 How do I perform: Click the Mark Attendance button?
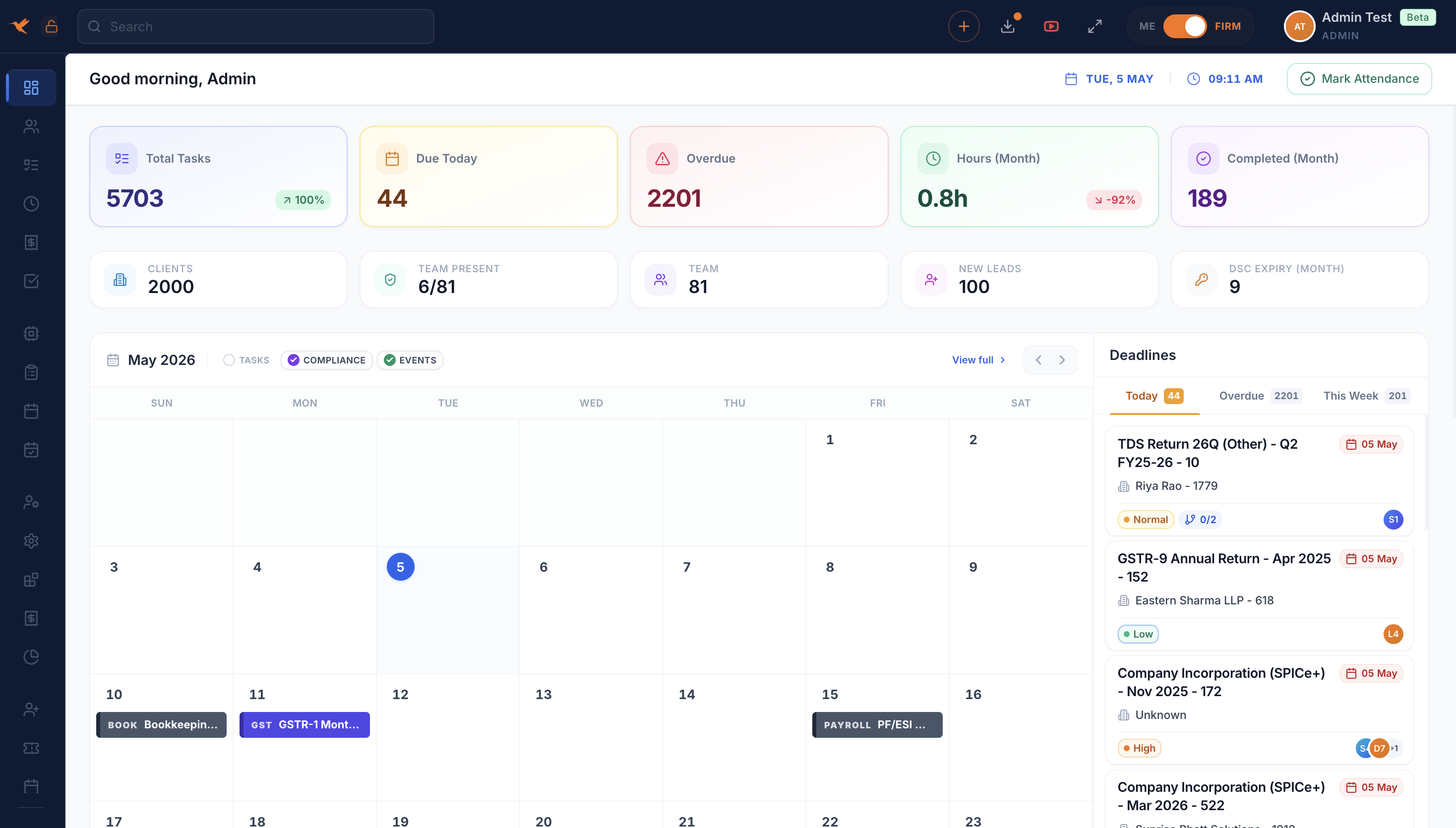point(1359,78)
